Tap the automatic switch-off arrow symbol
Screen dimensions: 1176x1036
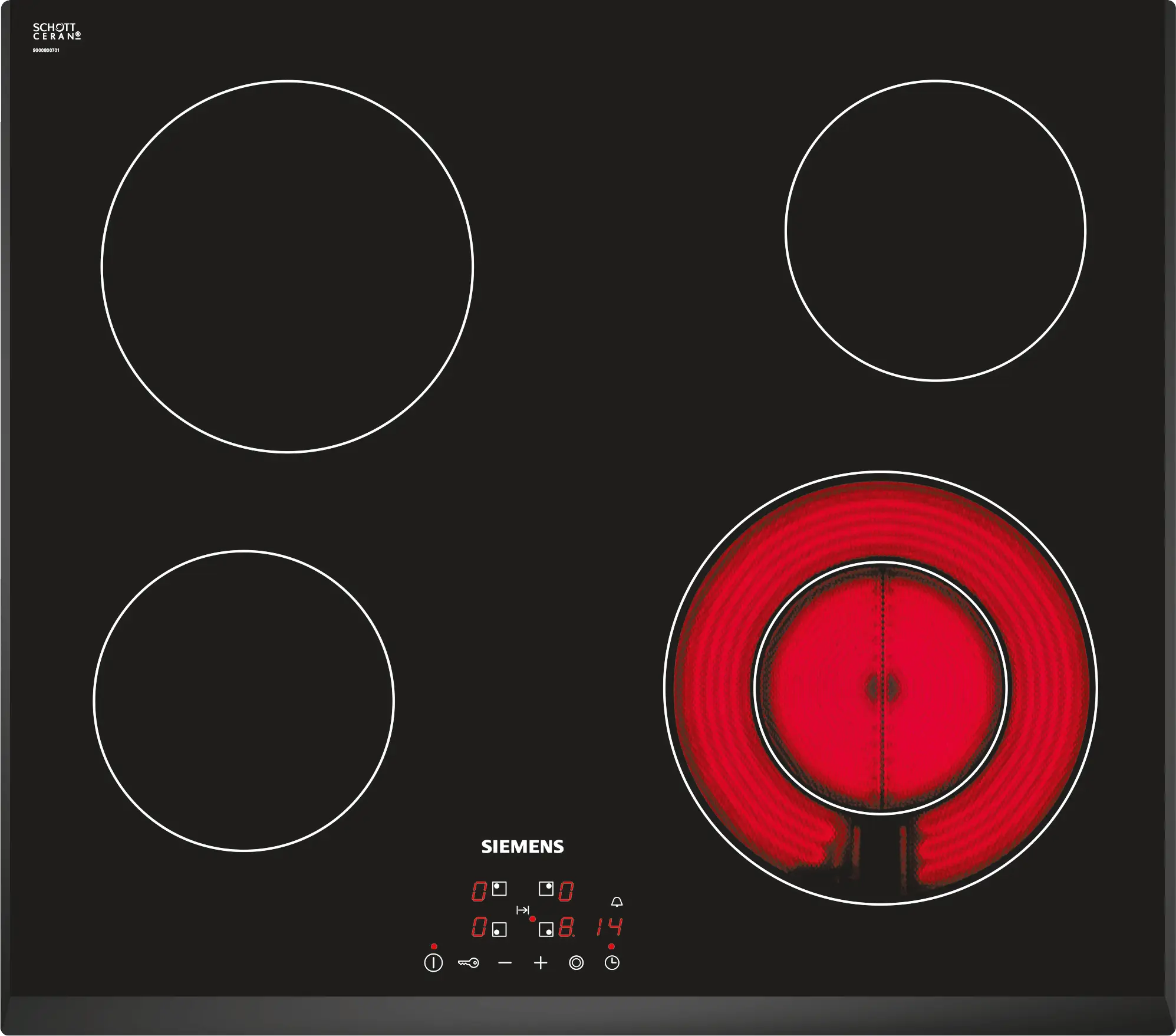(522, 910)
